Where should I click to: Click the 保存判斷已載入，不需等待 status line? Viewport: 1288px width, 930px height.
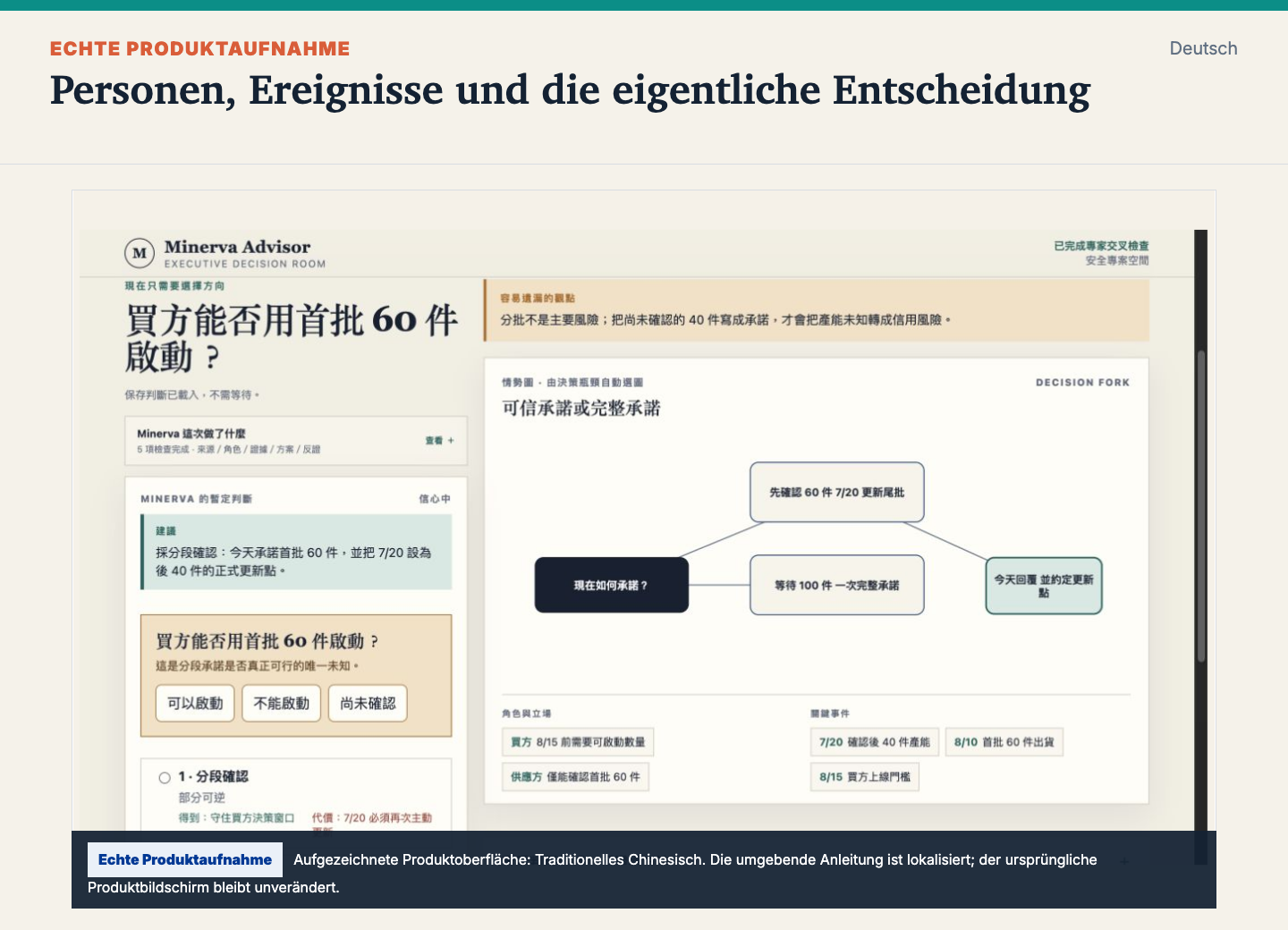[192, 394]
